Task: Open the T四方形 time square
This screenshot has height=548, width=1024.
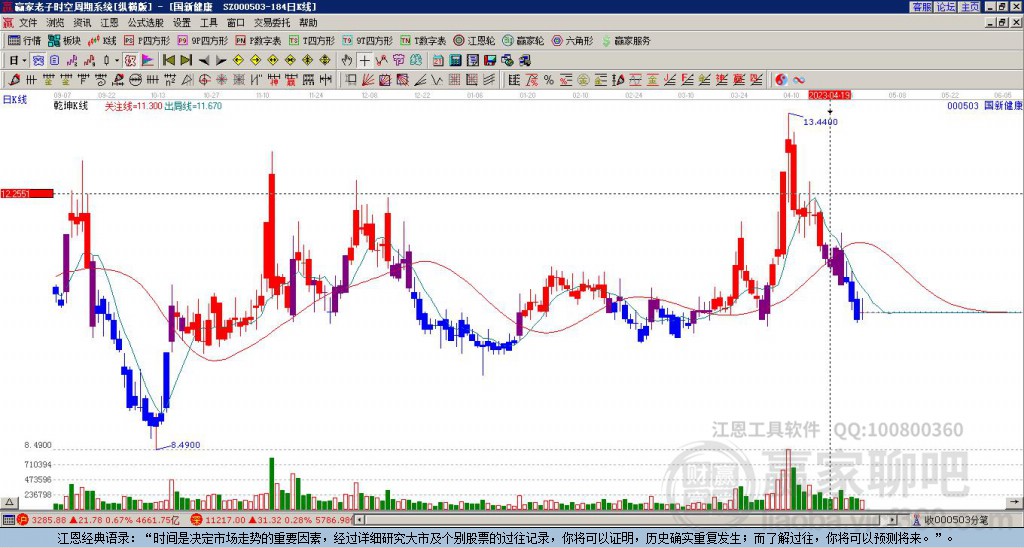Action: 312,40
